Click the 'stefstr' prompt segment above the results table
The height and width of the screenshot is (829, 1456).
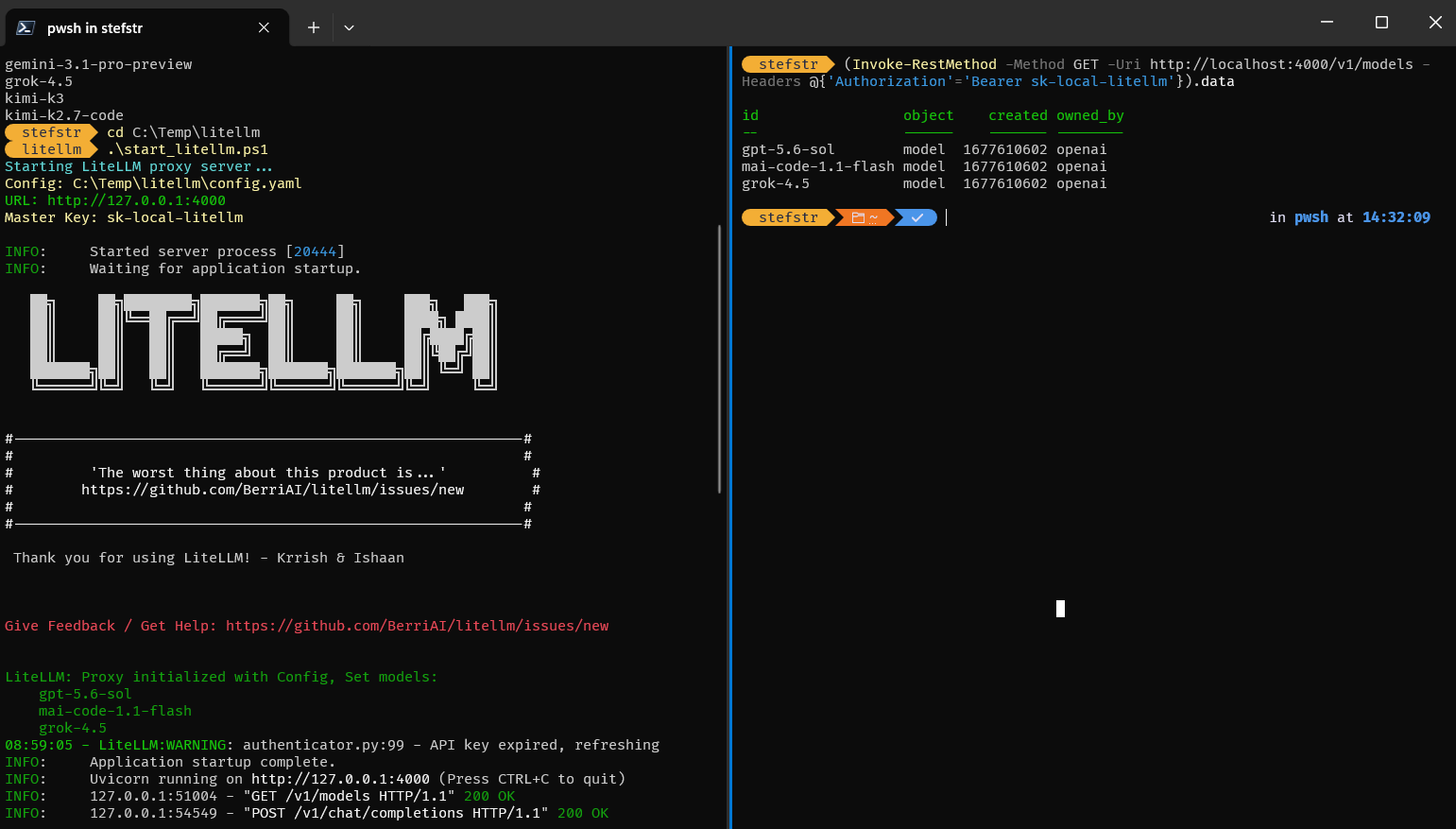[788, 64]
